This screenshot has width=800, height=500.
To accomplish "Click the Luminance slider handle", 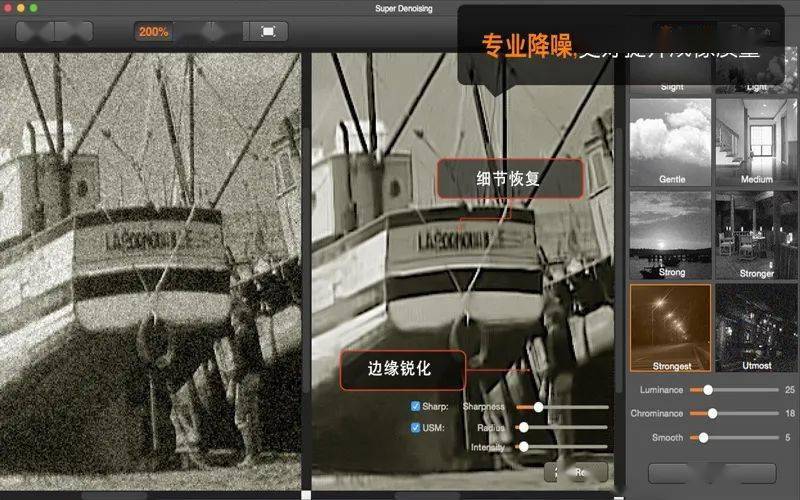I will [x=708, y=390].
